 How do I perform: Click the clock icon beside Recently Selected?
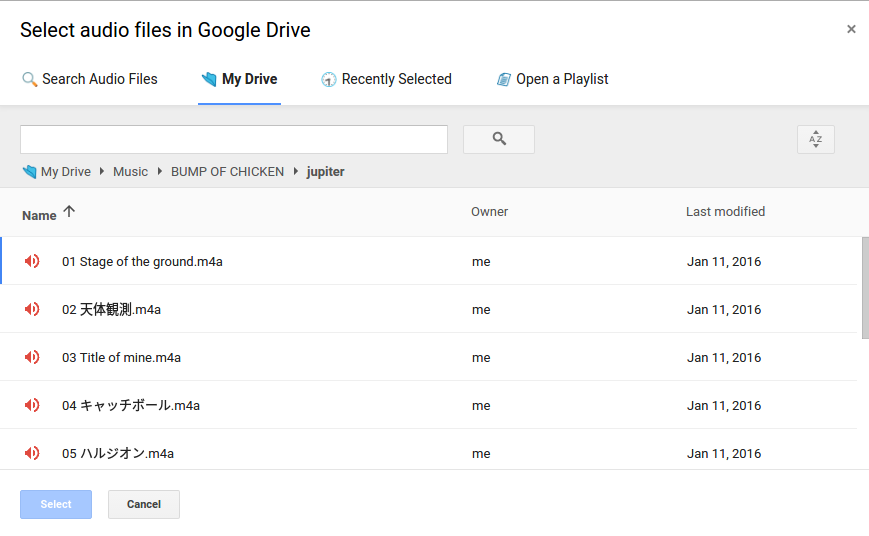(329, 80)
